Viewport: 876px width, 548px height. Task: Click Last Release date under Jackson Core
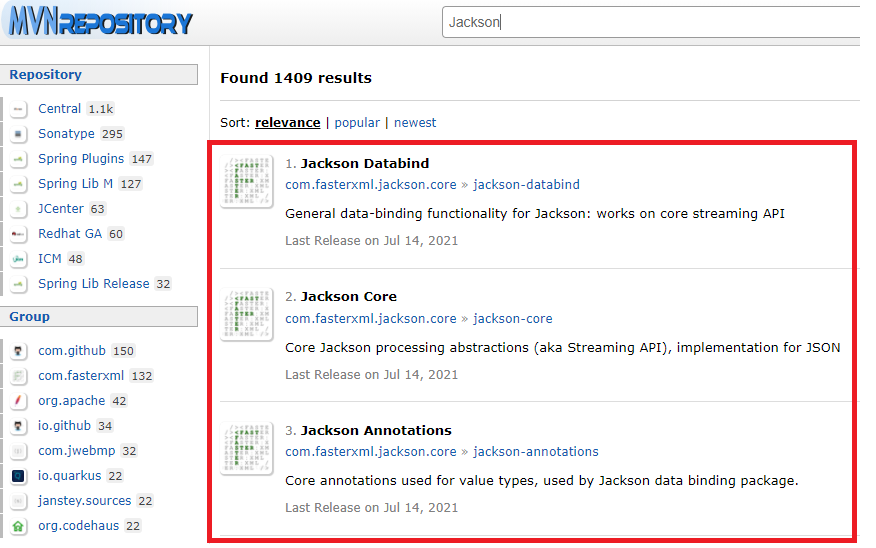point(372,375)
